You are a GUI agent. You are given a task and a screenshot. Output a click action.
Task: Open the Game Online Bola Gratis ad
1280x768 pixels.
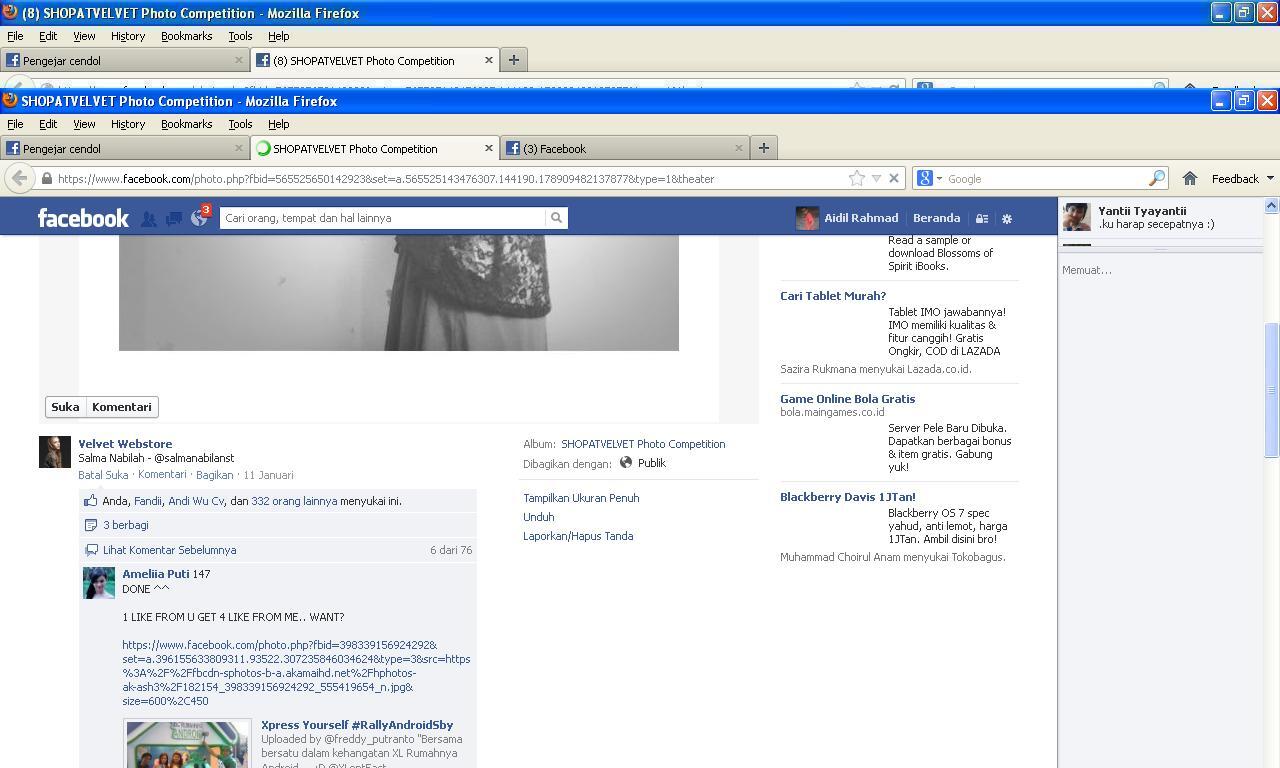(847, 399)
